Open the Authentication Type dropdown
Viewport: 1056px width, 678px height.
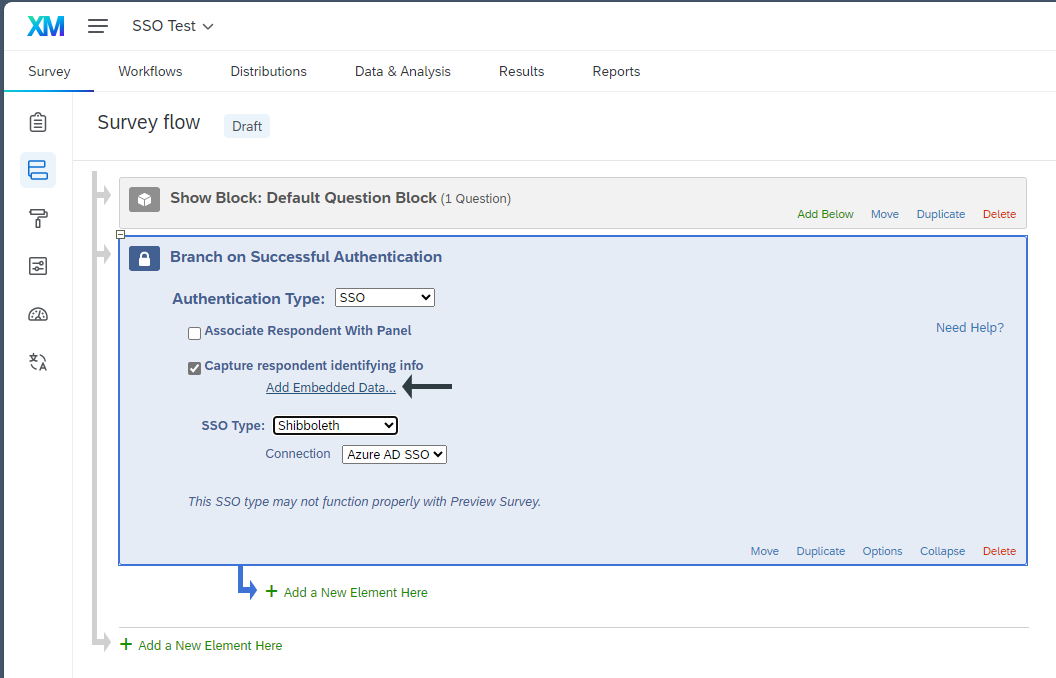coord(385,297)
